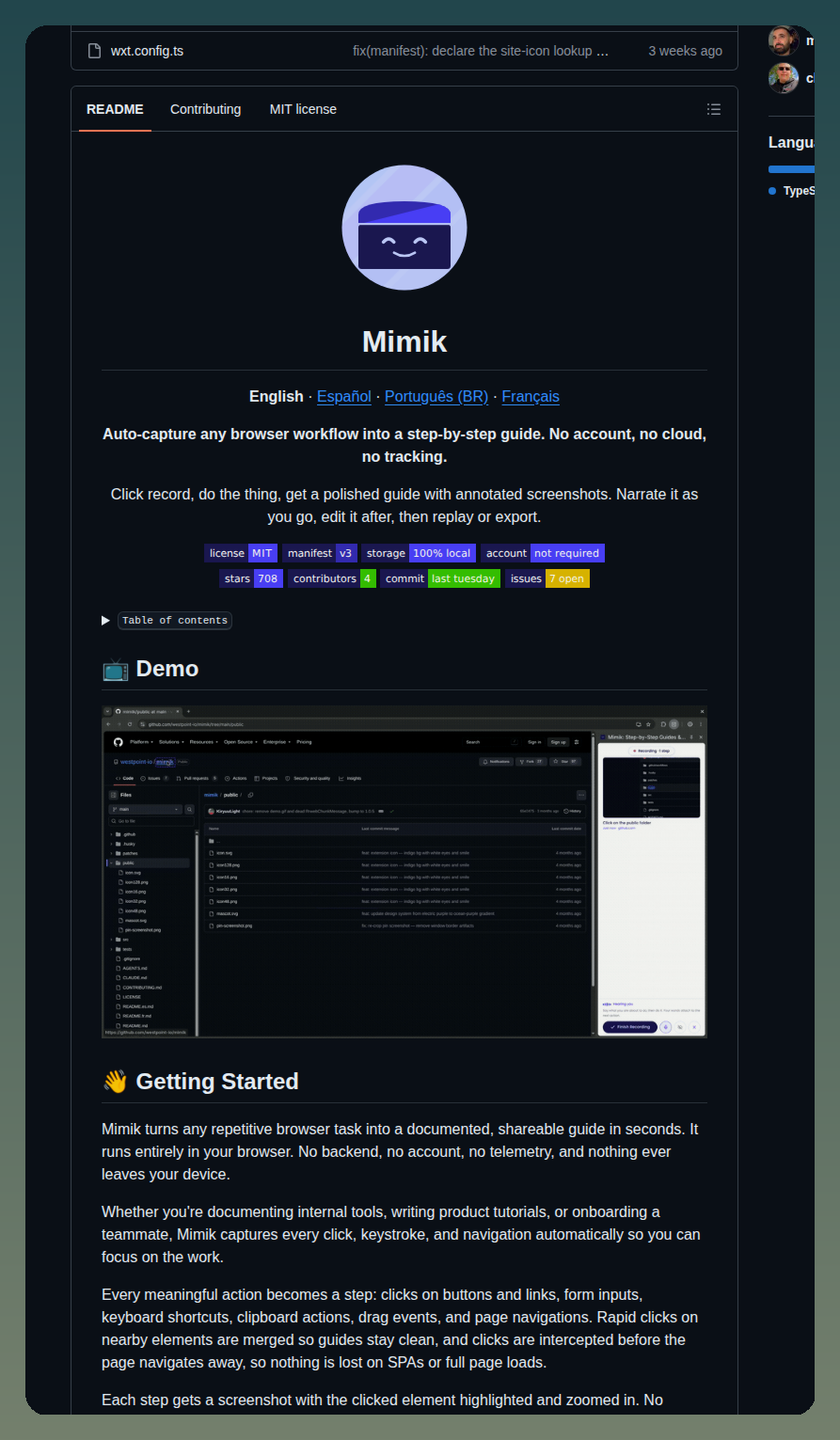Click the license MIT badge
Image resolution: width=840 pixels, height=1440 pixels.
(x=241, y=553)
